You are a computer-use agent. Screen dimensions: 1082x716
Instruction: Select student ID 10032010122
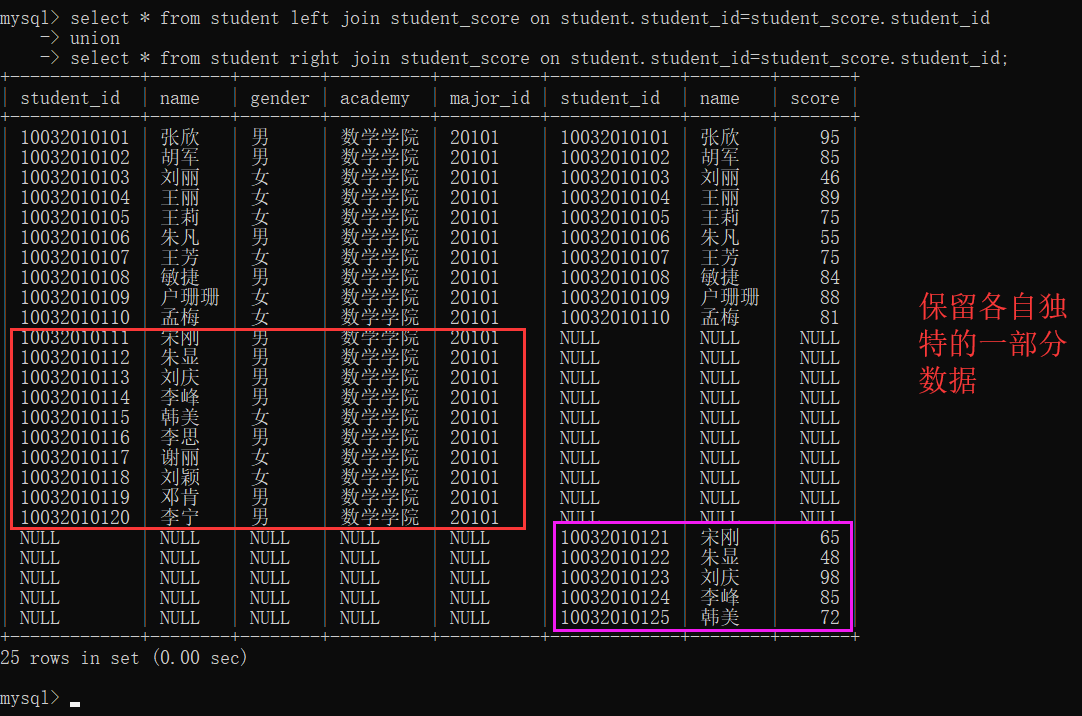click(x=615, y=557)
